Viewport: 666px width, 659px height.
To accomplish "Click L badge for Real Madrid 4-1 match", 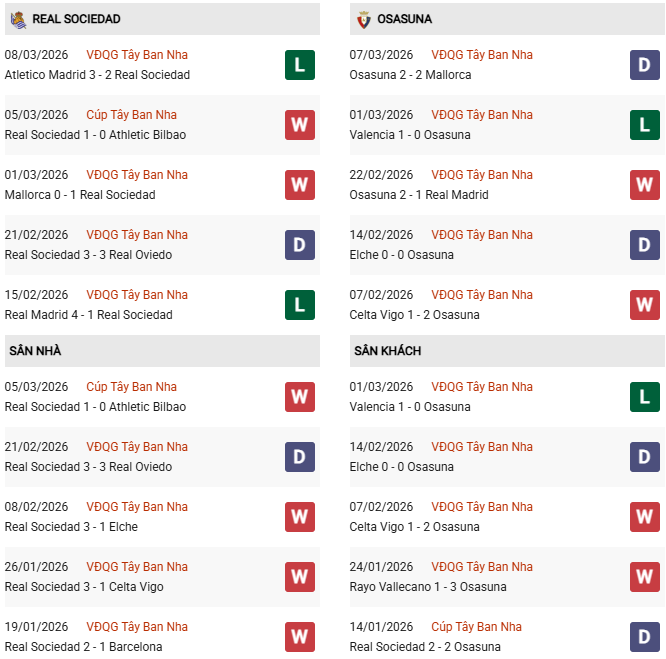I will 299,305.
